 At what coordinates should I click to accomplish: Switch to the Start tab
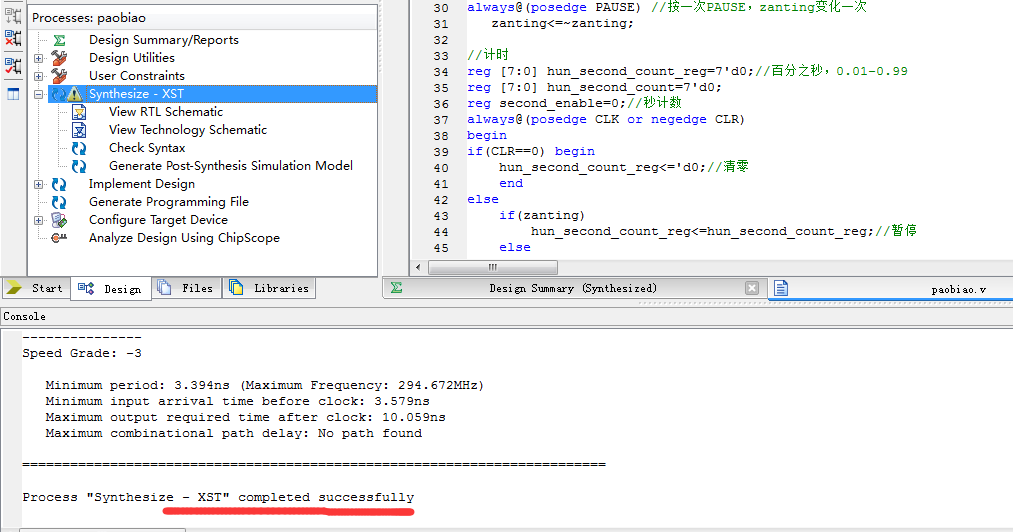pos(35,288)
